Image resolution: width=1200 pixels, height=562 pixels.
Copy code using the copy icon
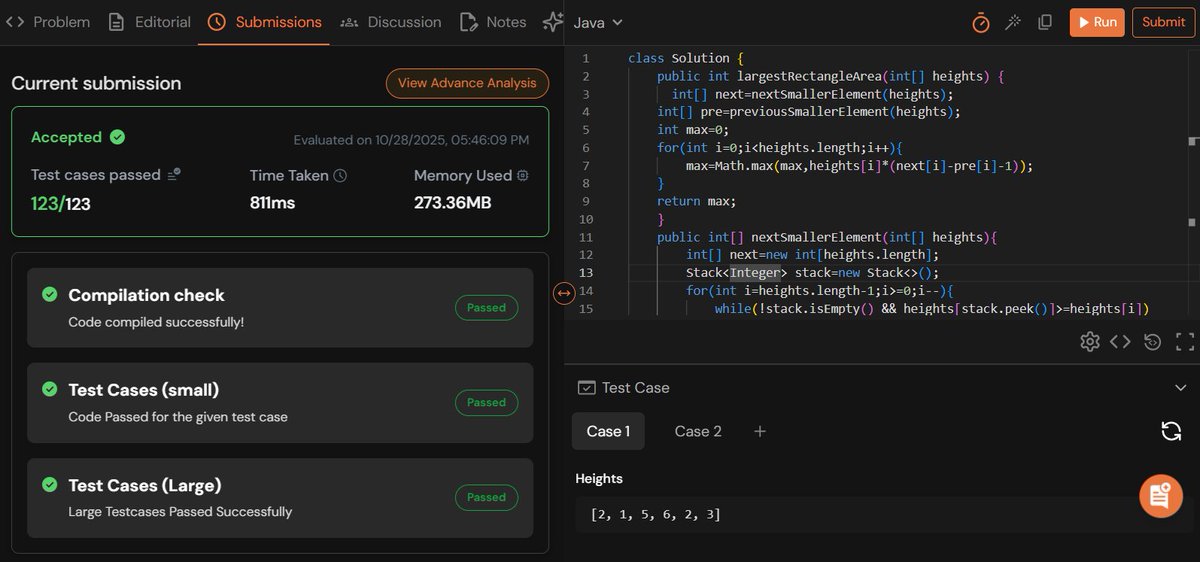(1045, 22)
